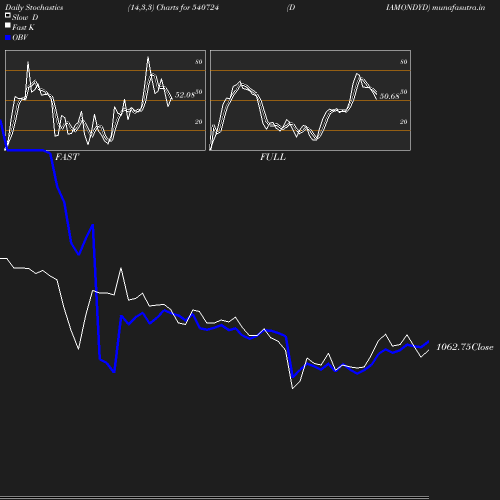The height and width of the screenshot is (500, 500).
Task: Click the 52.08 value in FAST chart
Action: (x=185, y=95)
